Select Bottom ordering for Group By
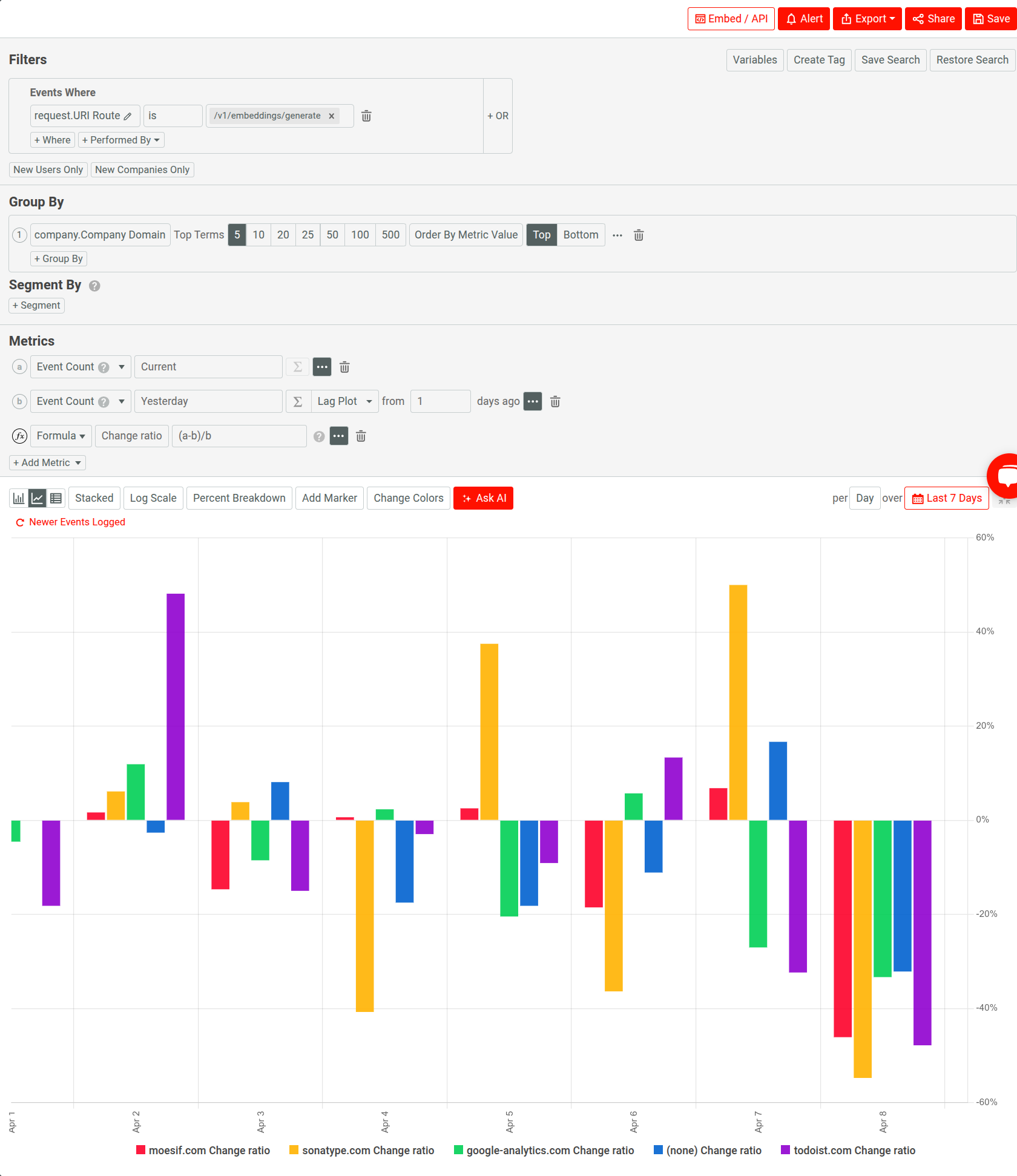The height and width of the screenshot is (1176, 1017). (x=580, y=235)
